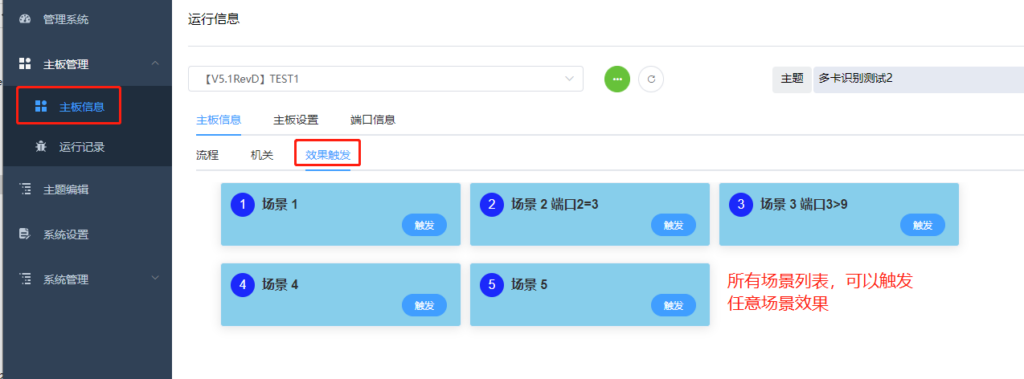
Task: Open the V5.1RevD TEST1 board dropdown
Action: point(385,78)
